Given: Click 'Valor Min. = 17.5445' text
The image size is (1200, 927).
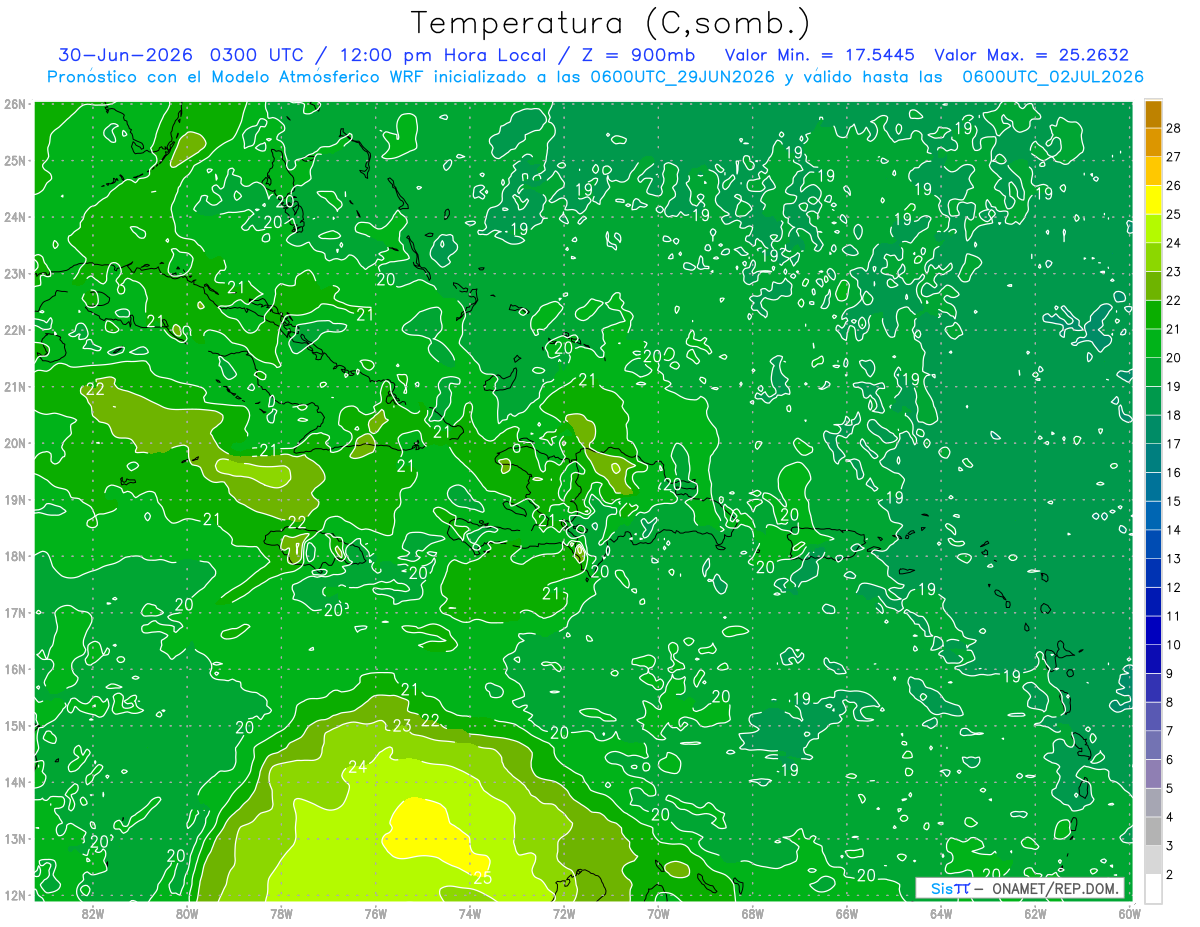Looking at the screenshot, I should pyautogui.click(x=820, y=55).
